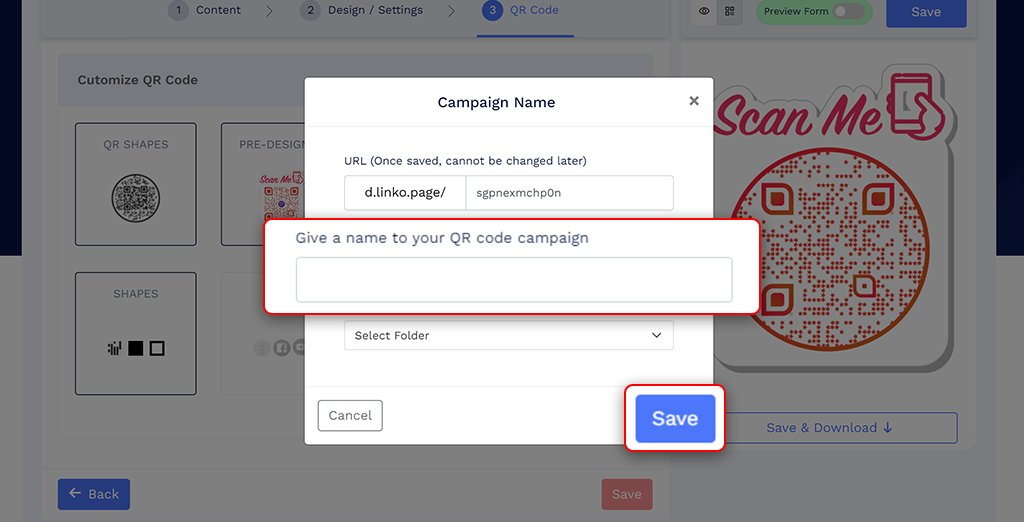This screenshot has height=522, width=1024.
Task: Close the Campaign Name dialog
Action: pyautogui.click(x=694, y=101)
